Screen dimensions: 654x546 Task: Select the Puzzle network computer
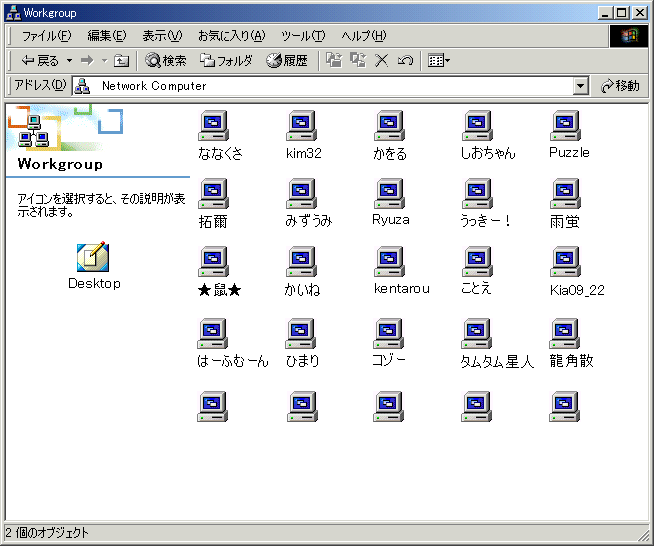pos(566,127)
